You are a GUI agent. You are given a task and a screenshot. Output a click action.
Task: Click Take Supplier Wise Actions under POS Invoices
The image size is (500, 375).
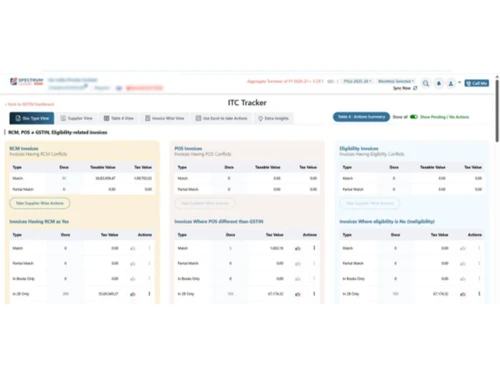click(205, 203)
